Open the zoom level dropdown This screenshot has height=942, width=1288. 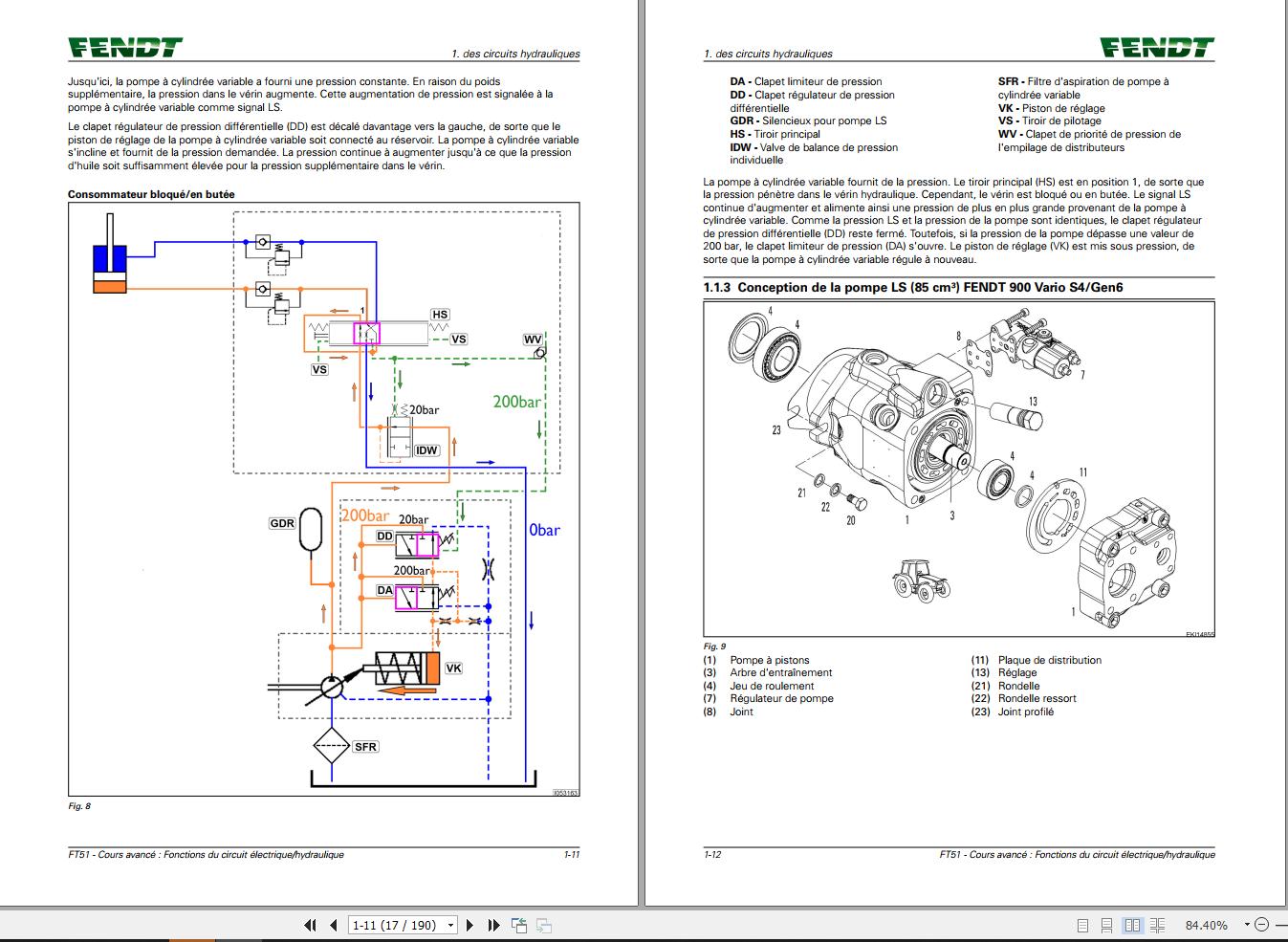(x=1247, y=925)
